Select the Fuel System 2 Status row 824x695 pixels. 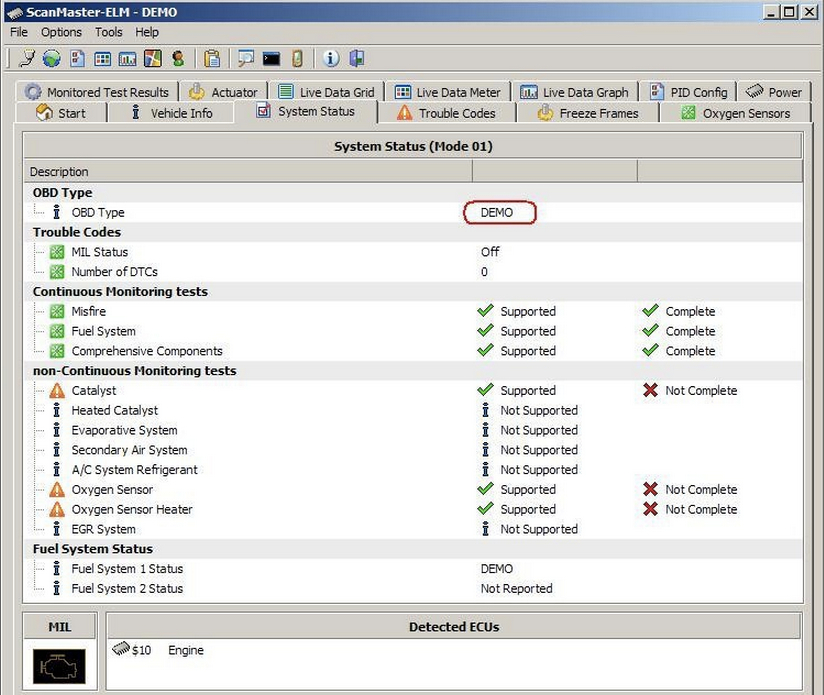(413, 588)
